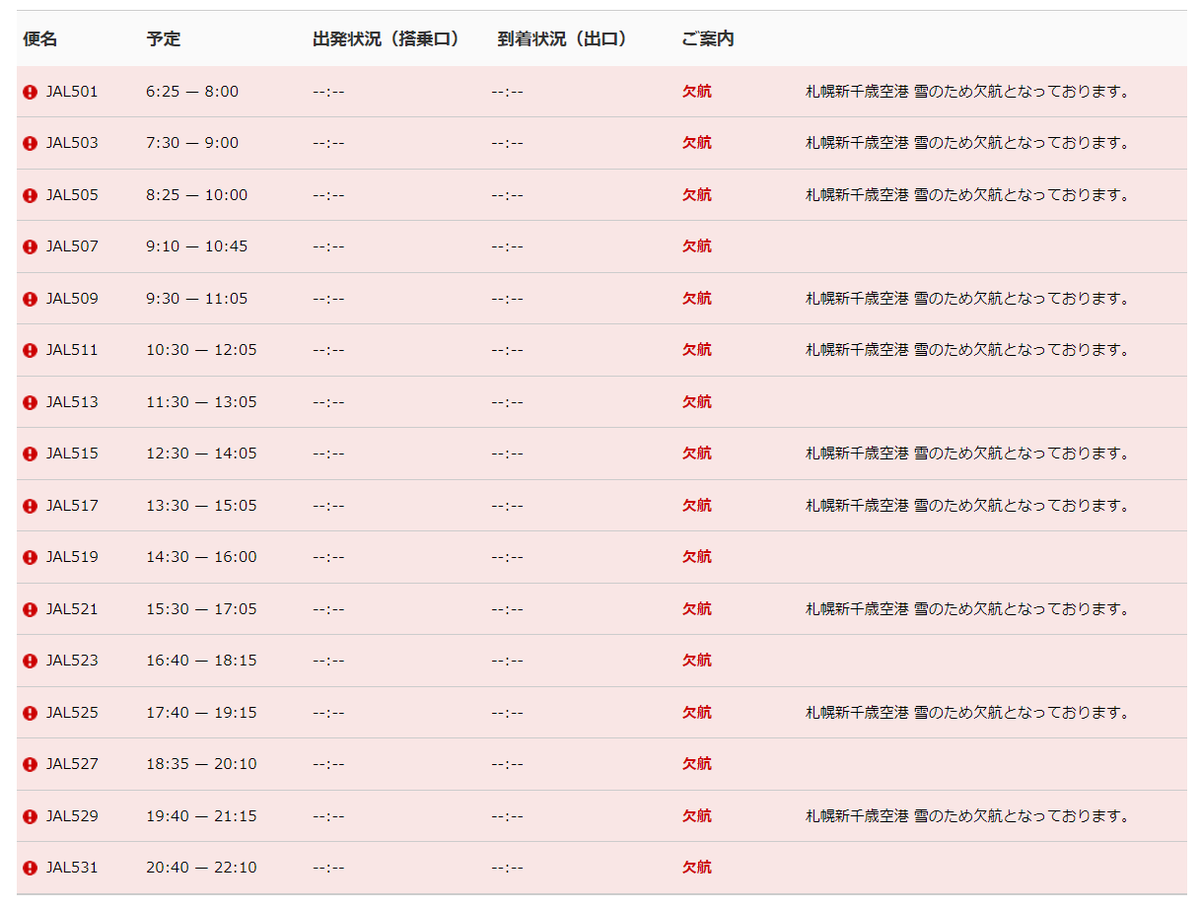Image resolution: width=1200 pixels, height=909 pixels.
Task: Select flight number JAL521
Action: pyautogui.click(x=72, y=609)
